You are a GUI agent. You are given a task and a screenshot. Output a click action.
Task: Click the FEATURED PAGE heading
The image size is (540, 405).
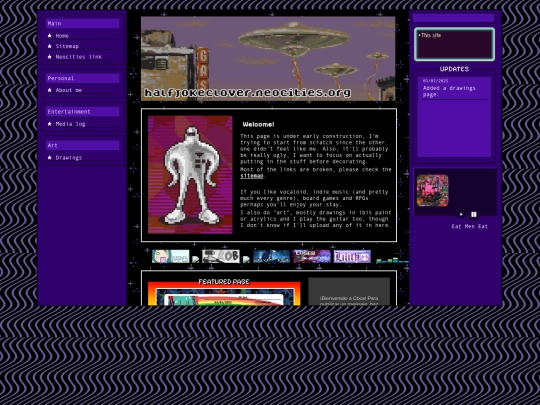224,282
